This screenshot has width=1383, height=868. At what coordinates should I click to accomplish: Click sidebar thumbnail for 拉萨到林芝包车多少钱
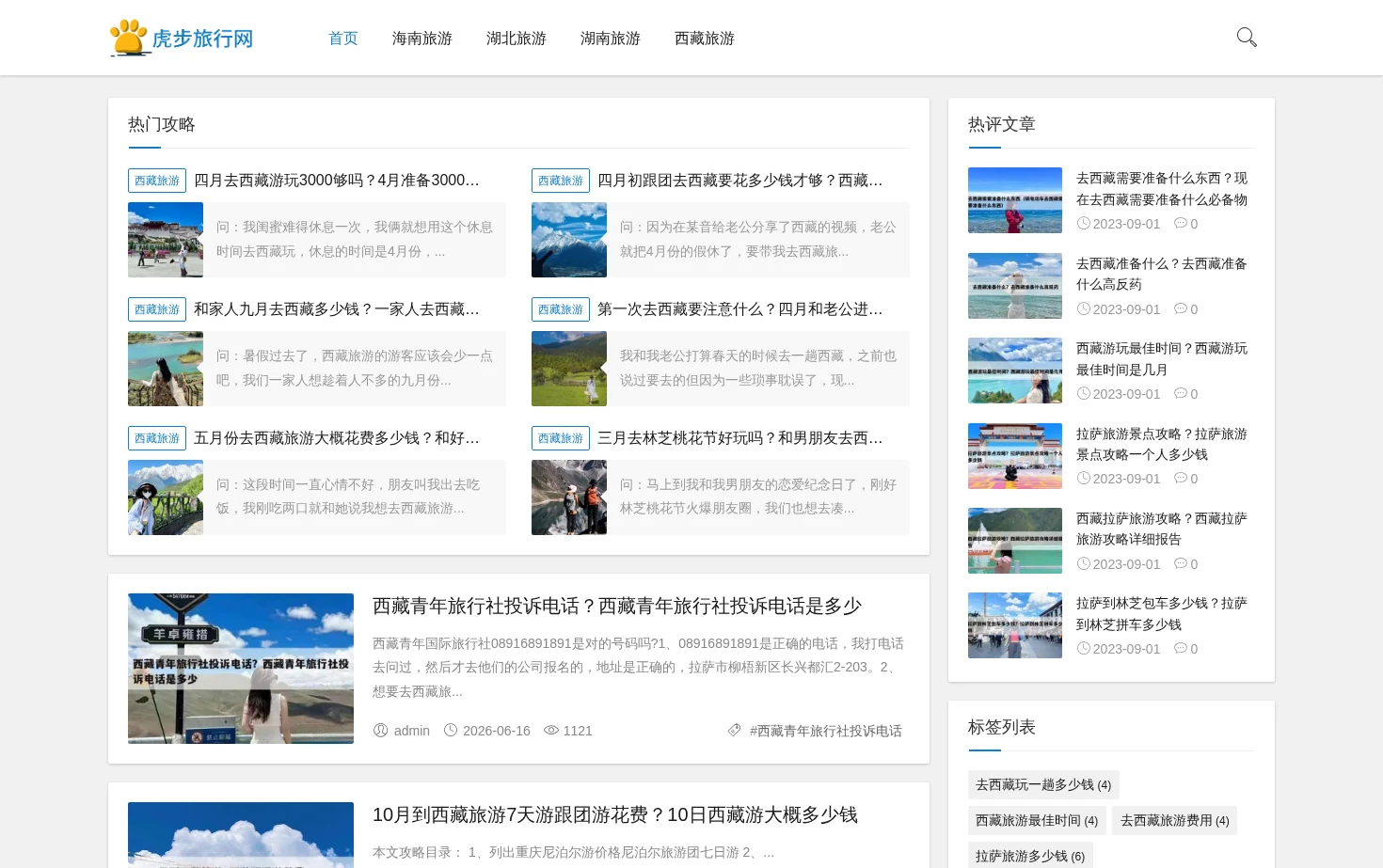click(1015, 625)
